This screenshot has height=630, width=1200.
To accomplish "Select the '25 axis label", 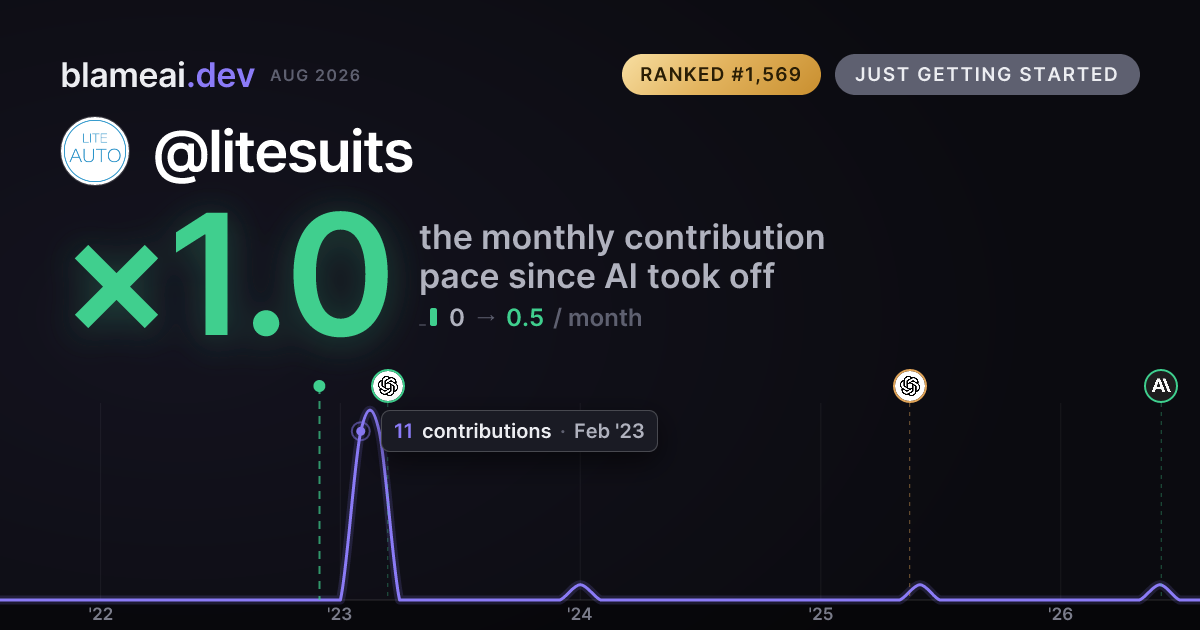I will [x=821, y=613].
